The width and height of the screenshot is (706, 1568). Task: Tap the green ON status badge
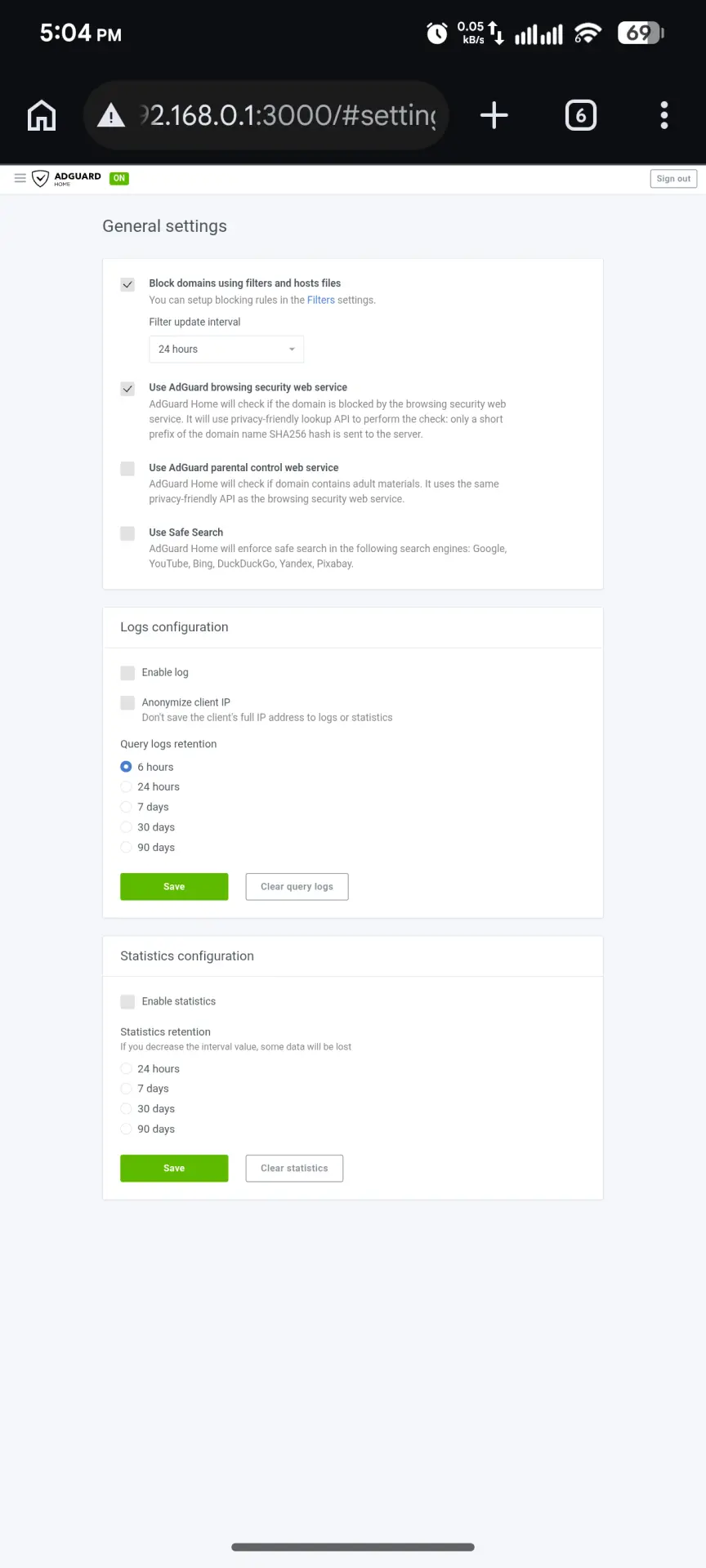(x=119, y=178)
